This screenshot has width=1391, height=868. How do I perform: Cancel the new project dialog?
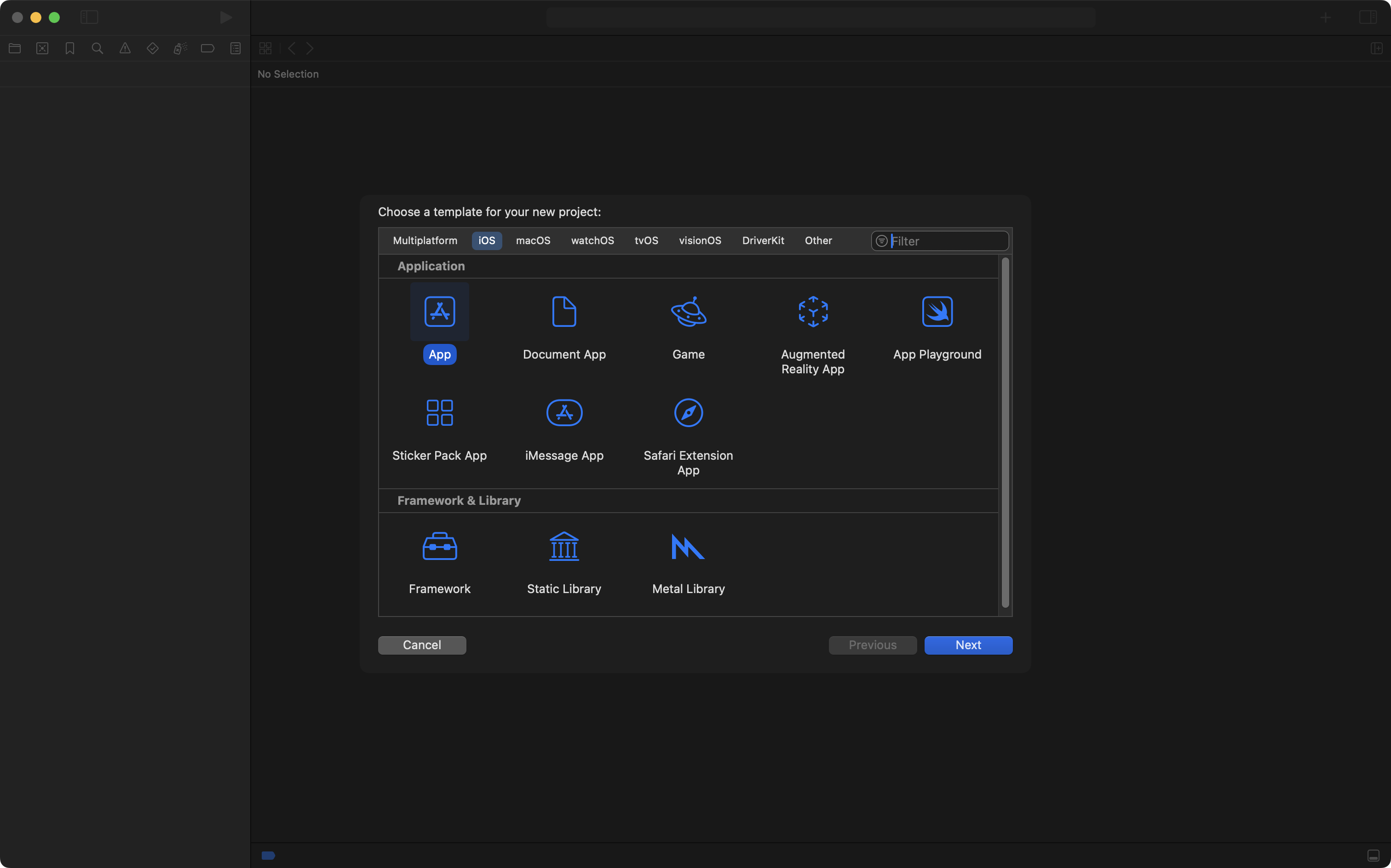pyautogui.click(x=421, y=645)
